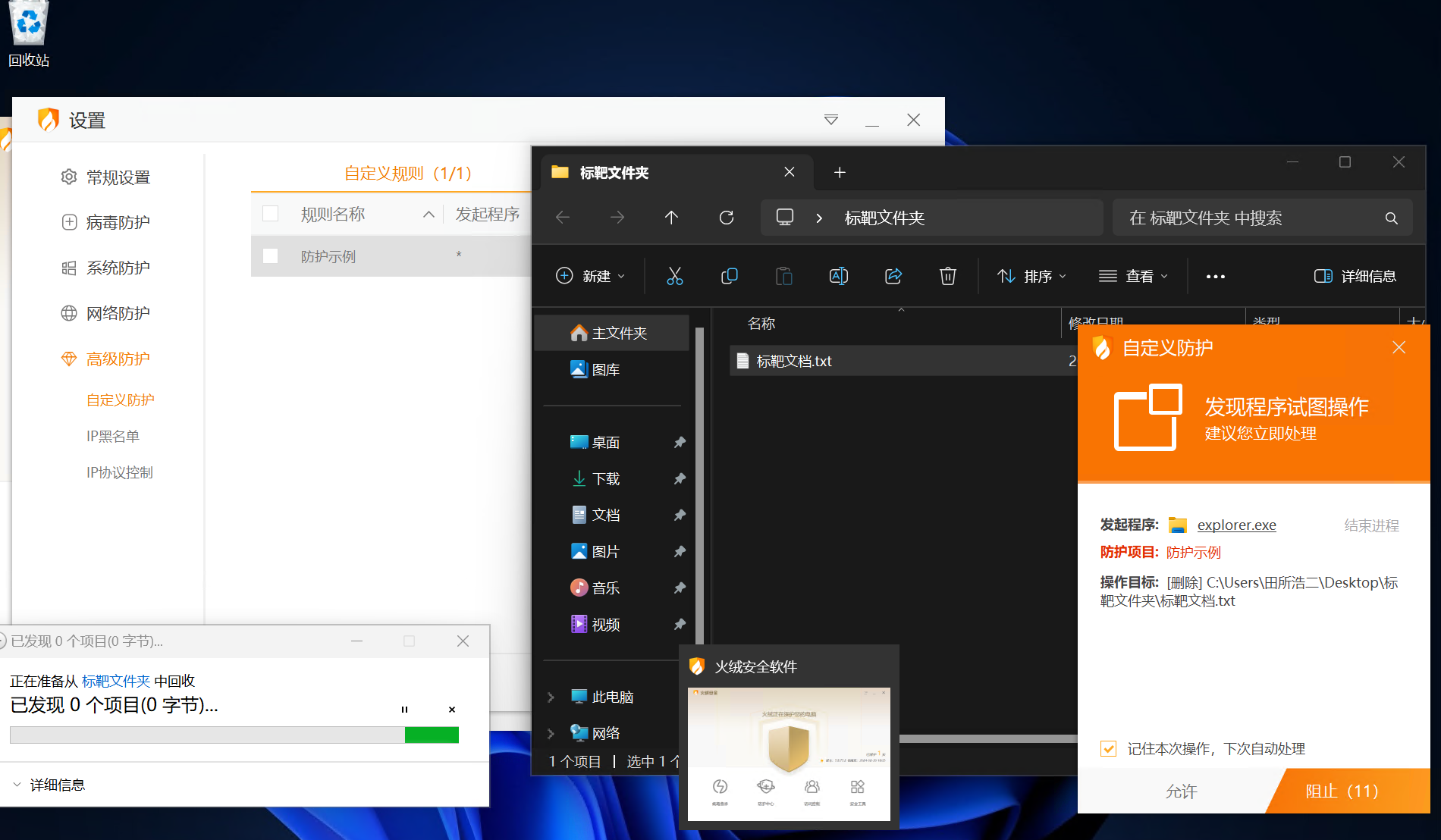Unpin 桌面 from quick access

[680, 442]
